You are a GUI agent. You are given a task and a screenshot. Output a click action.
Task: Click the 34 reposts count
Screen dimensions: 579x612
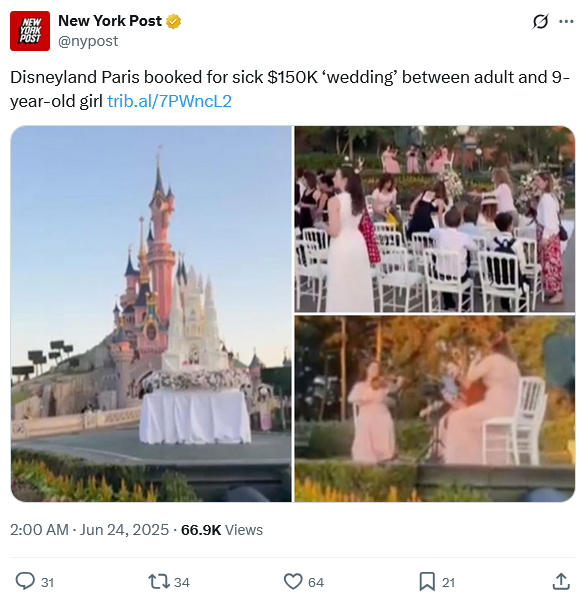click(182, 582)
